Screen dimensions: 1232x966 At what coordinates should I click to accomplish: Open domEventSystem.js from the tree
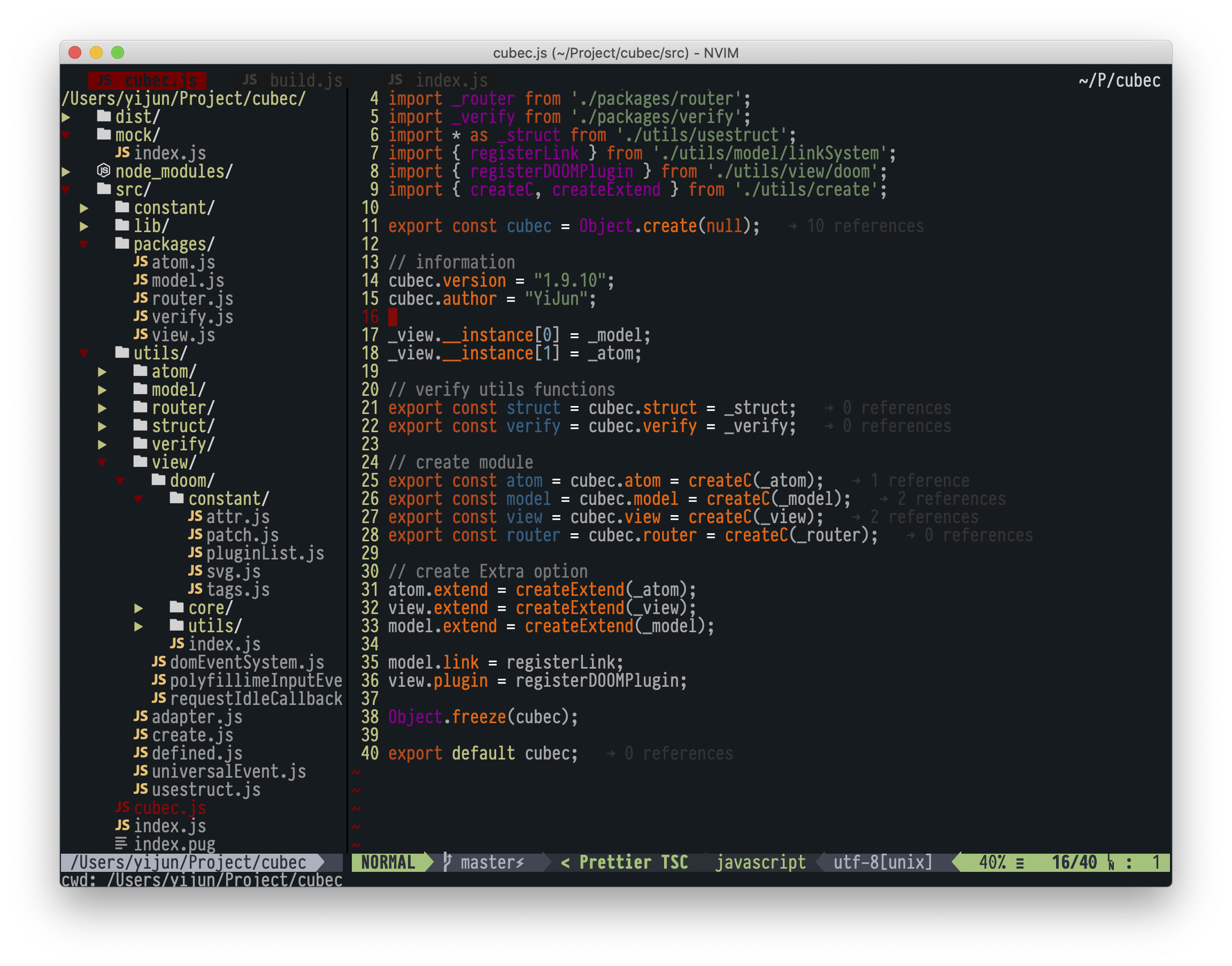click(247, 662)
